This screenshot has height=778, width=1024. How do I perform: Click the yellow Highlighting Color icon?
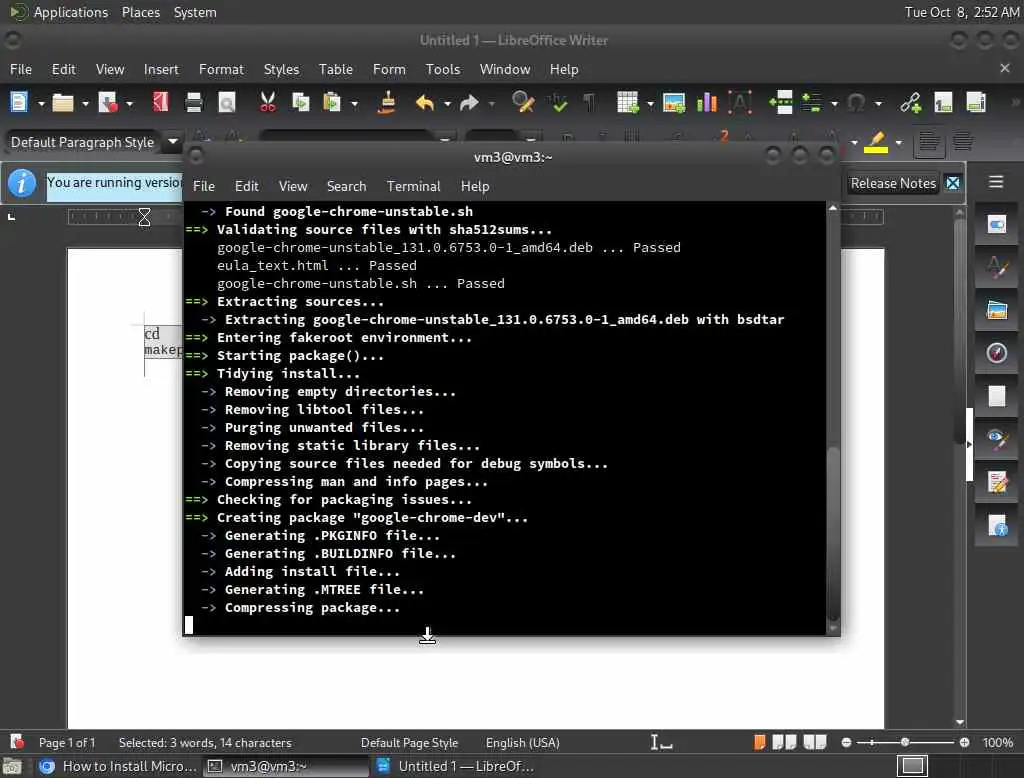[x=876, y=142]
